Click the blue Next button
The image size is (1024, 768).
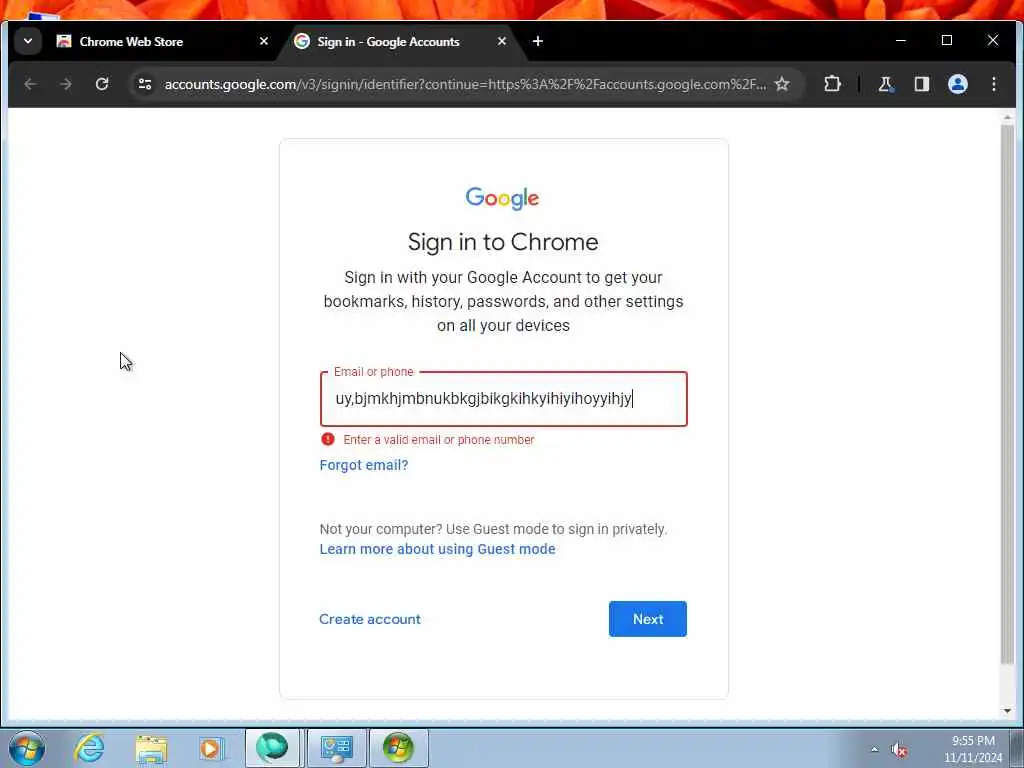click(x=648, y=619)
